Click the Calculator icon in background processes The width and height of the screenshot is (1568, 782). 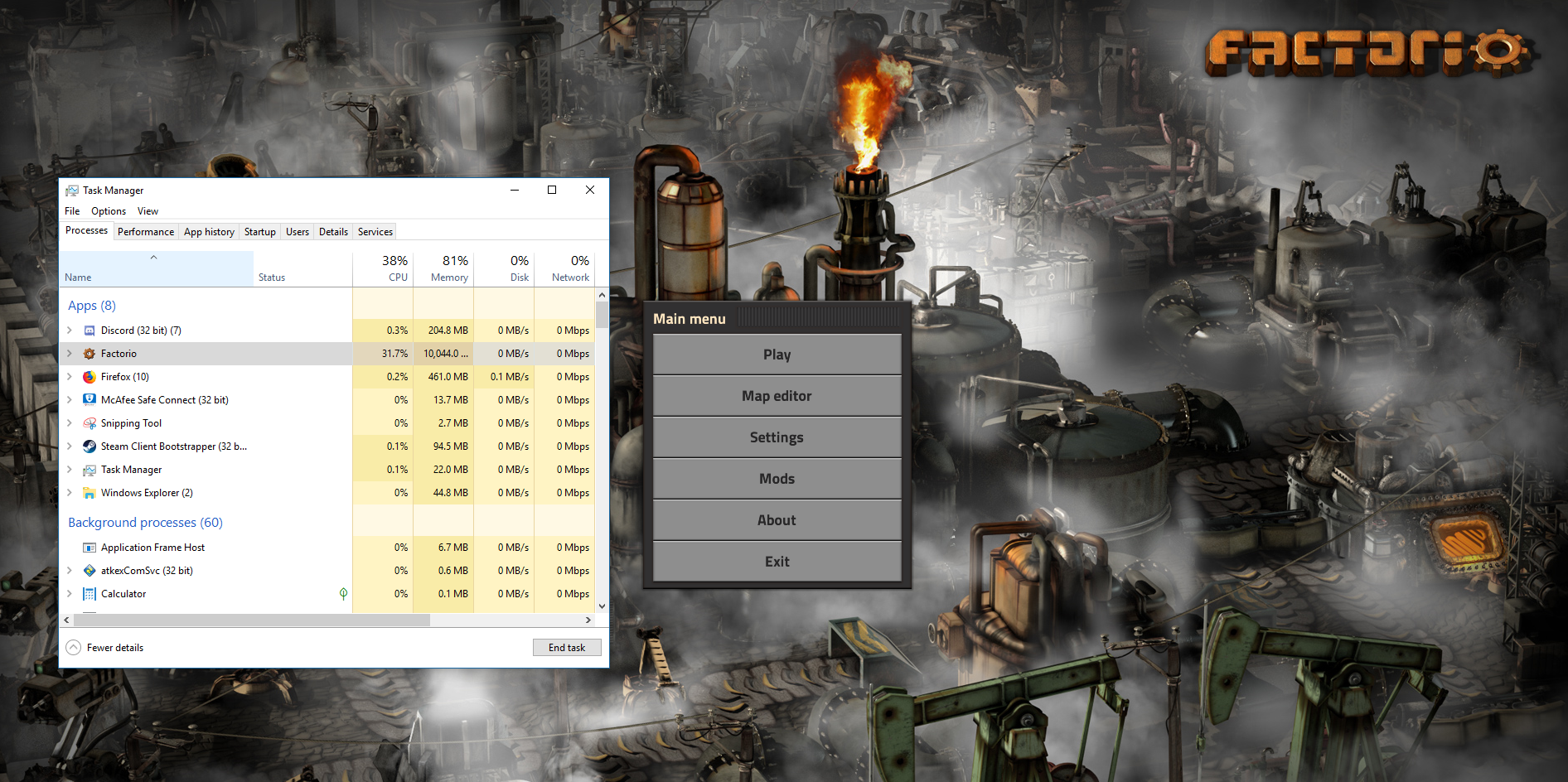click(x=90, y=594)
